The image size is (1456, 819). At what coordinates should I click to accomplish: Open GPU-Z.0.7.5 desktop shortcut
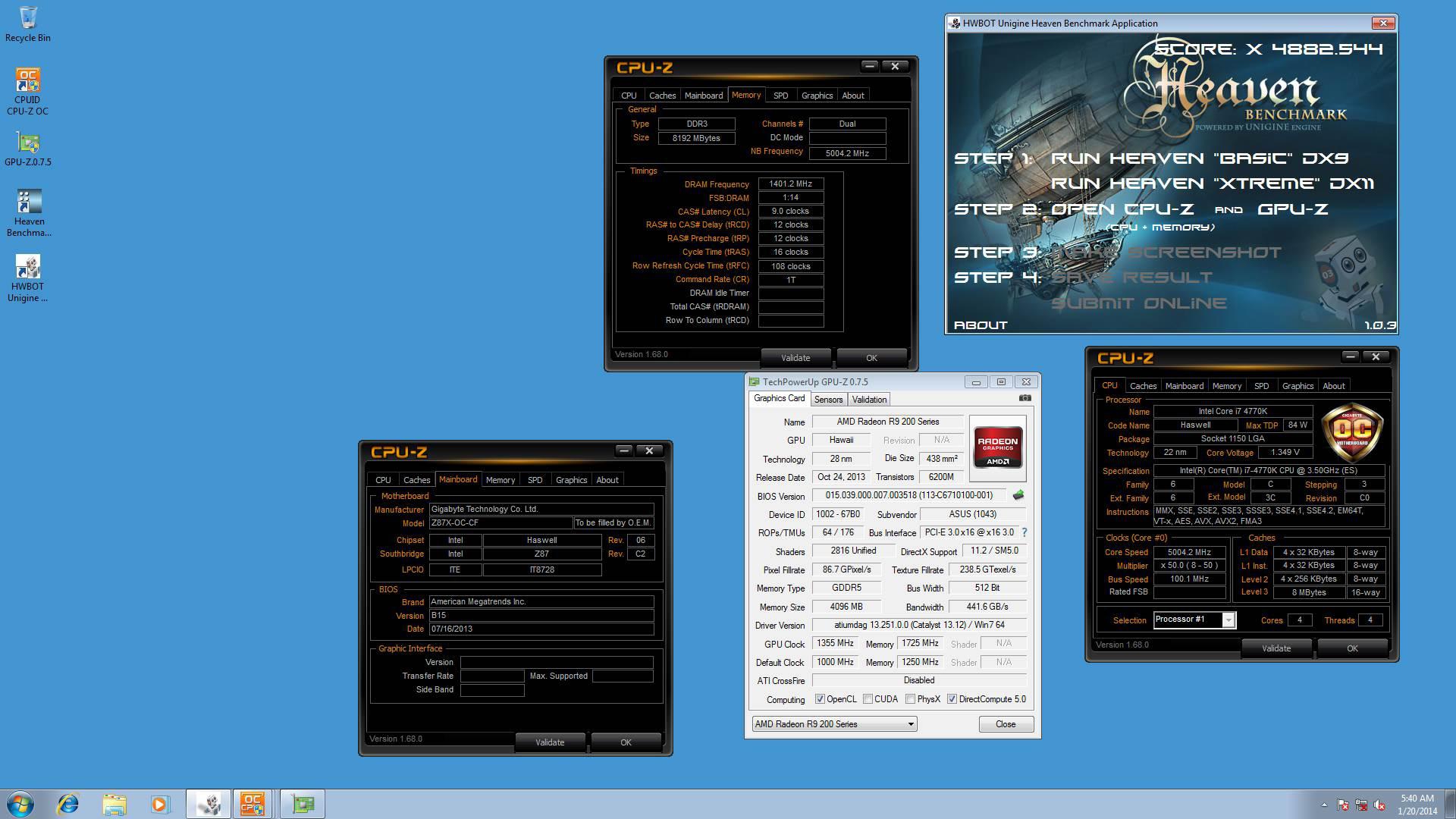coord(28,149)
